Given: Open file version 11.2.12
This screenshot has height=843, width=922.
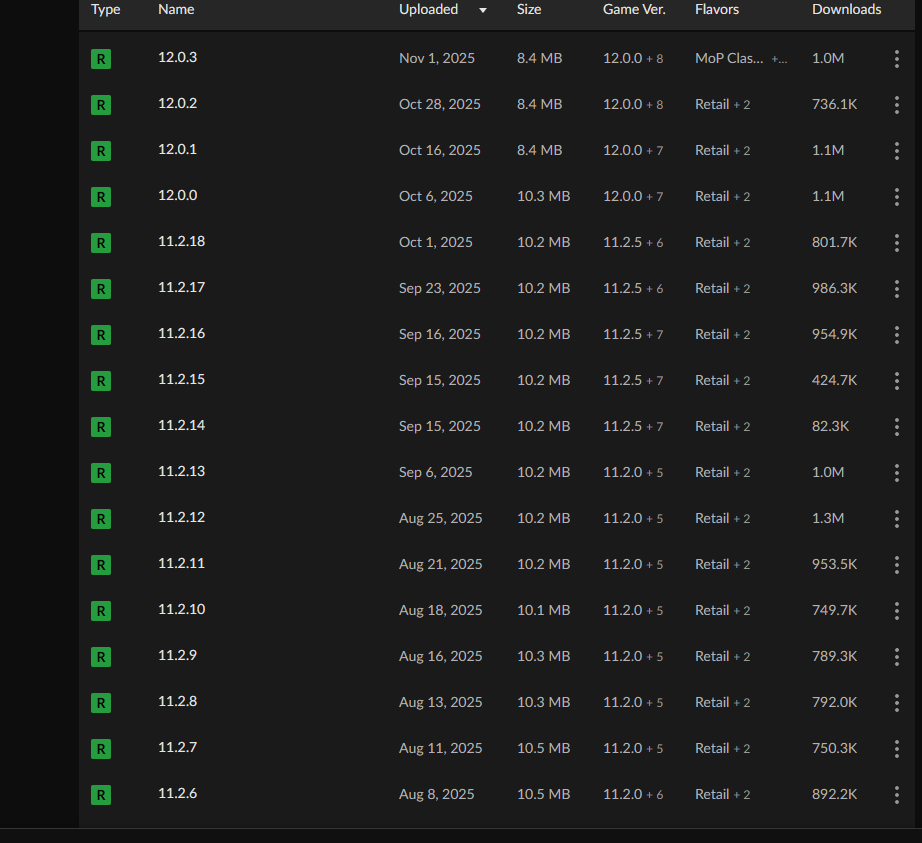Looking at the screenshot, I should (x=182, y=517).
